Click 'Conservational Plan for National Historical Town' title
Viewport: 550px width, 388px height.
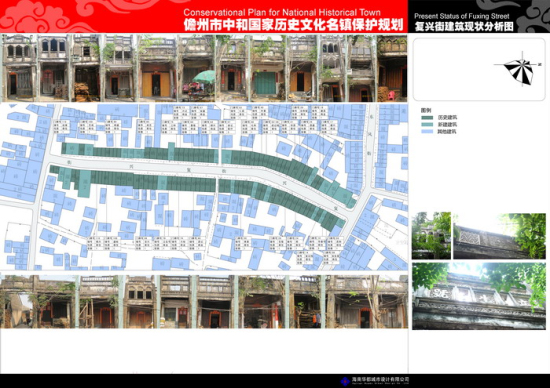coord(282,13)
